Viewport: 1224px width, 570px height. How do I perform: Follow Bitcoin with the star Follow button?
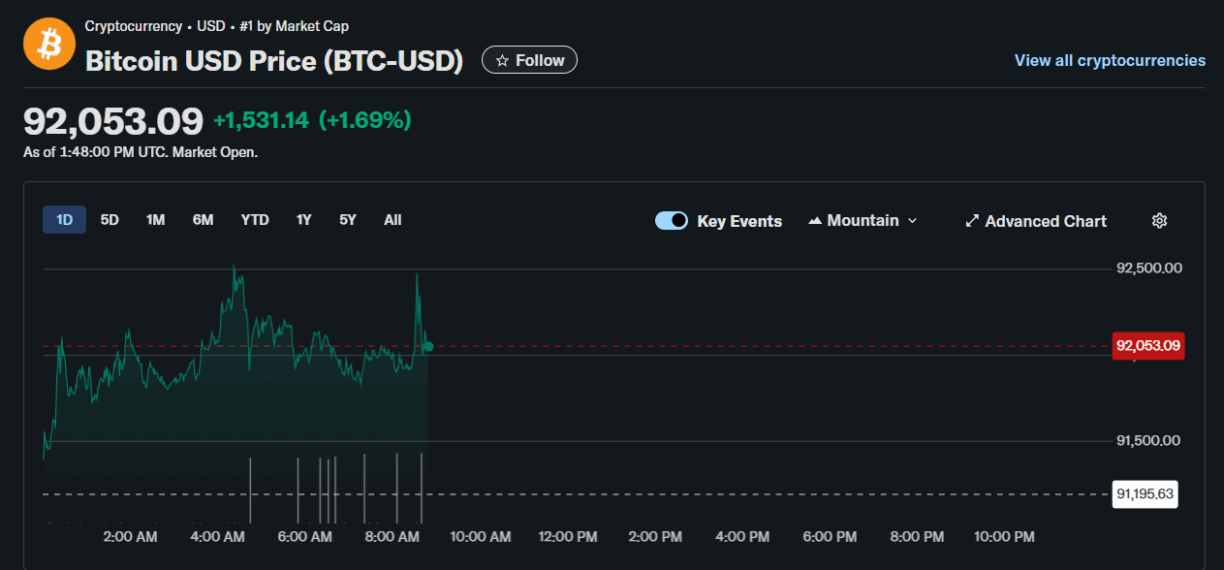[530, 60]
